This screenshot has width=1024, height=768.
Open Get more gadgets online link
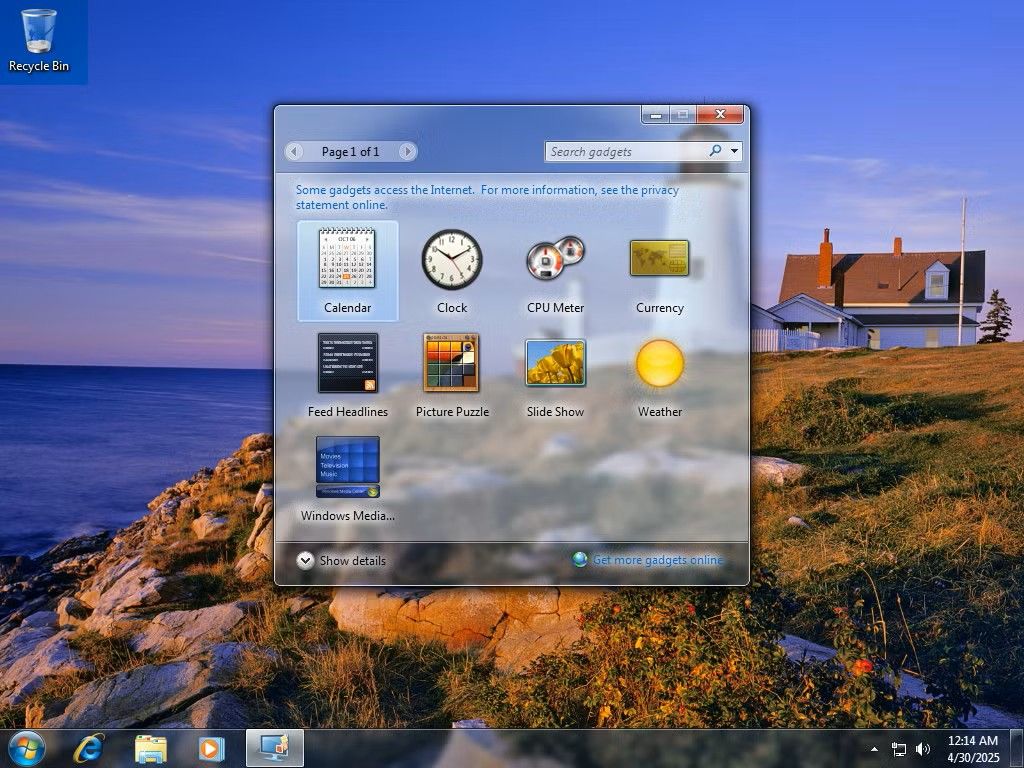655,560
